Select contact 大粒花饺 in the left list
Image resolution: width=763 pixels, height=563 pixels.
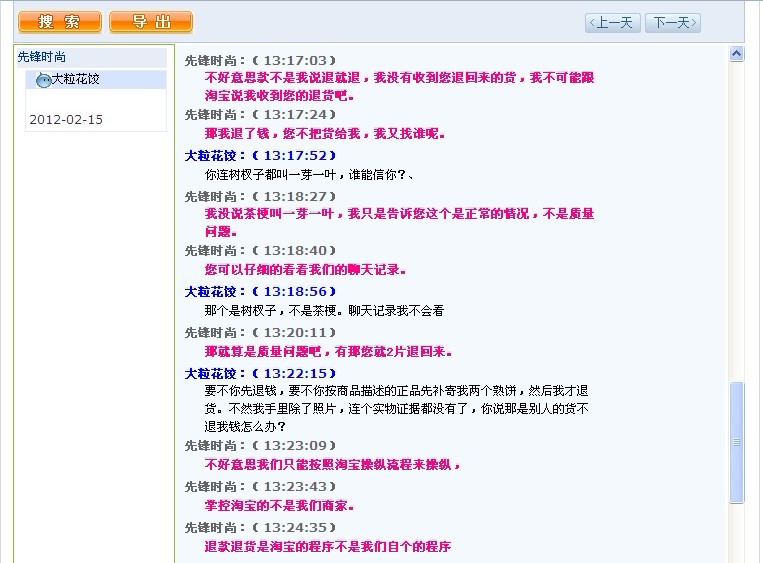pyautogui.click(x=76, y=79)
